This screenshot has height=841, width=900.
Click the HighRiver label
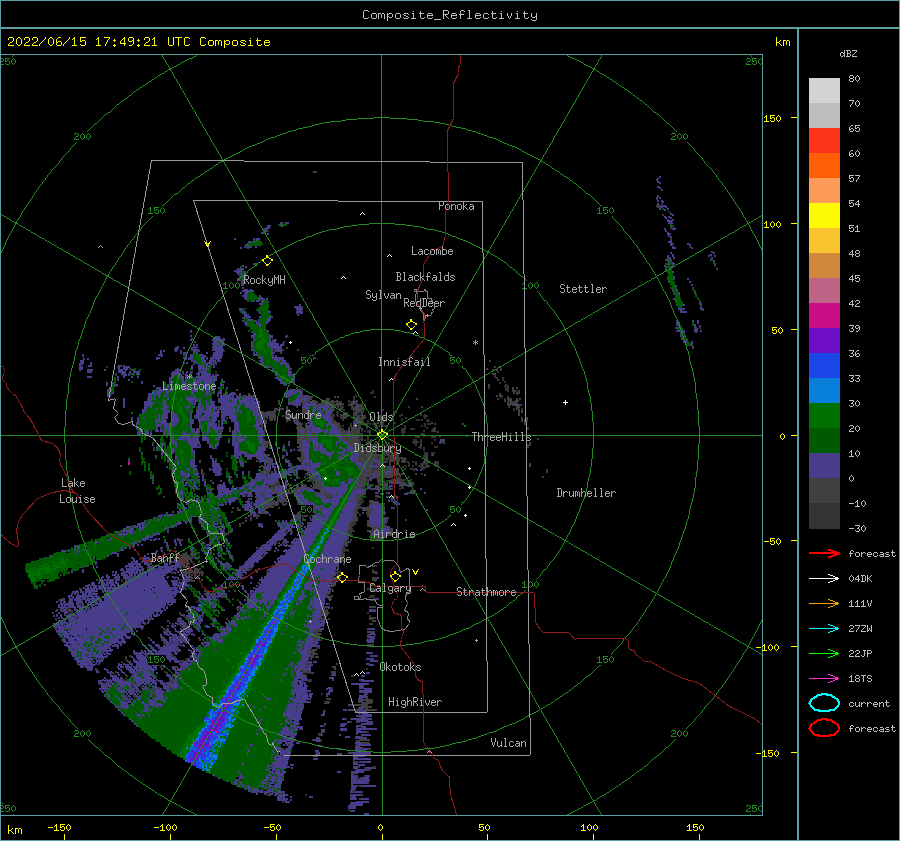tap(415, 702)
